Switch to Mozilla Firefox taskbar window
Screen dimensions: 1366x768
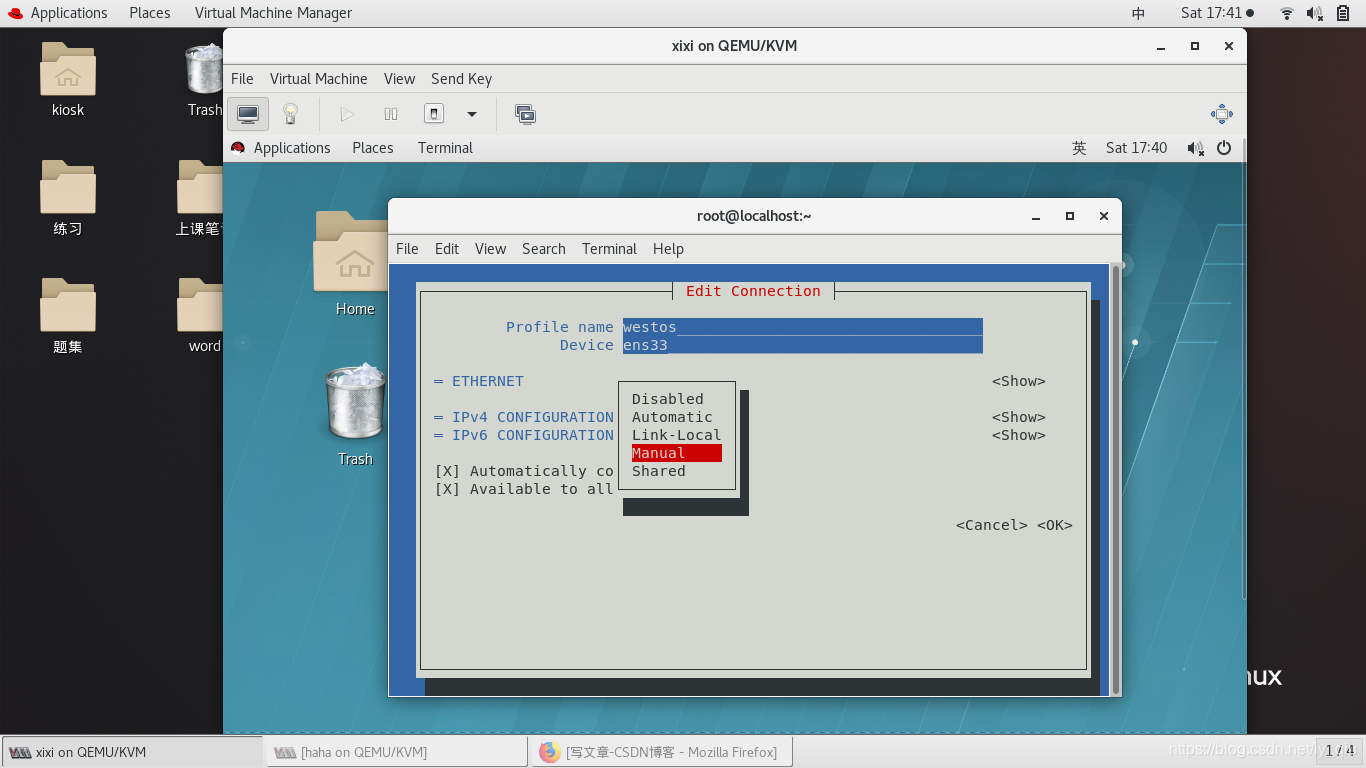click(x=662, y=752)
